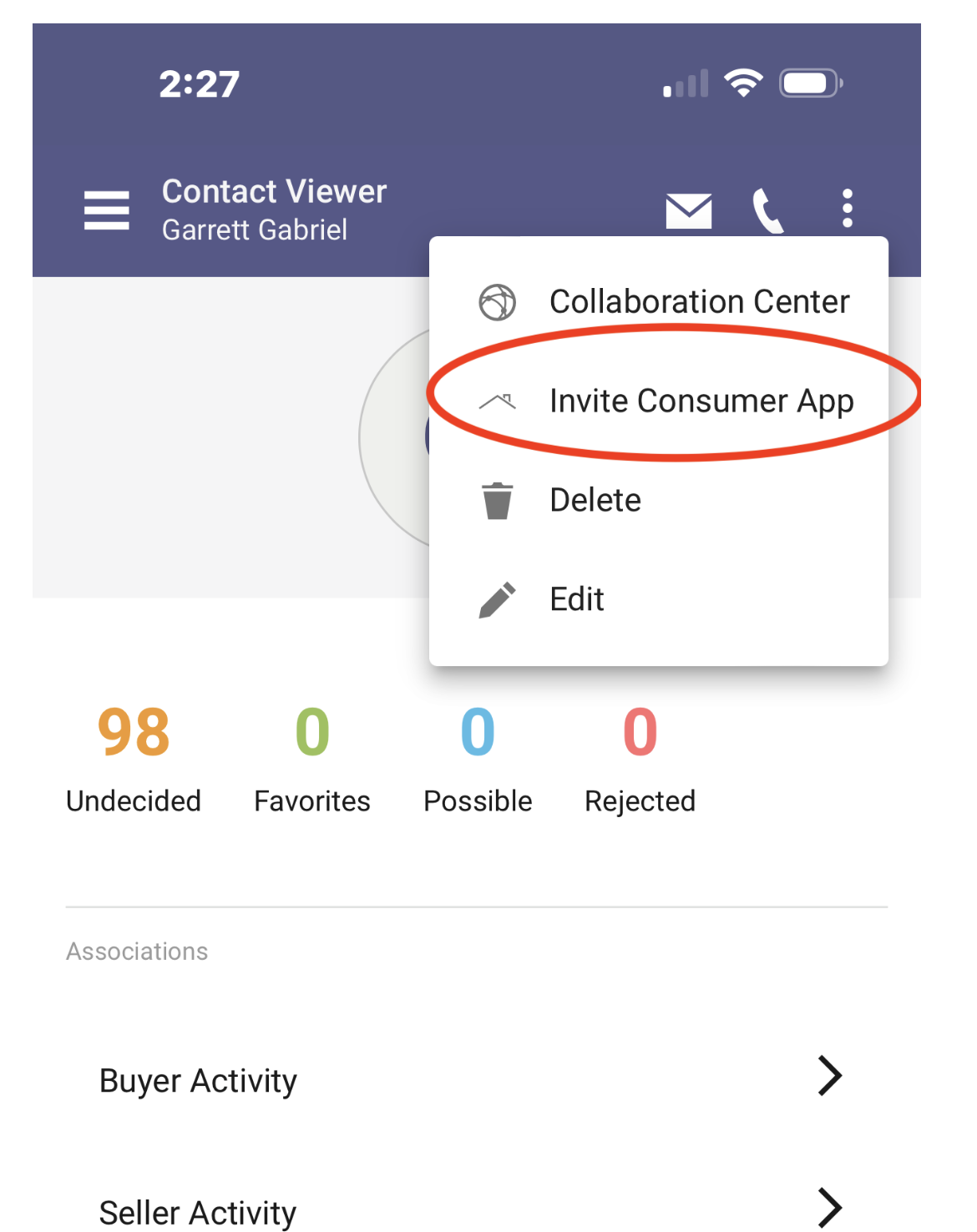Click the pencil Edit icon
Image resolution: width=977 pixels, height=1232 pixels.
click(497, 600)
